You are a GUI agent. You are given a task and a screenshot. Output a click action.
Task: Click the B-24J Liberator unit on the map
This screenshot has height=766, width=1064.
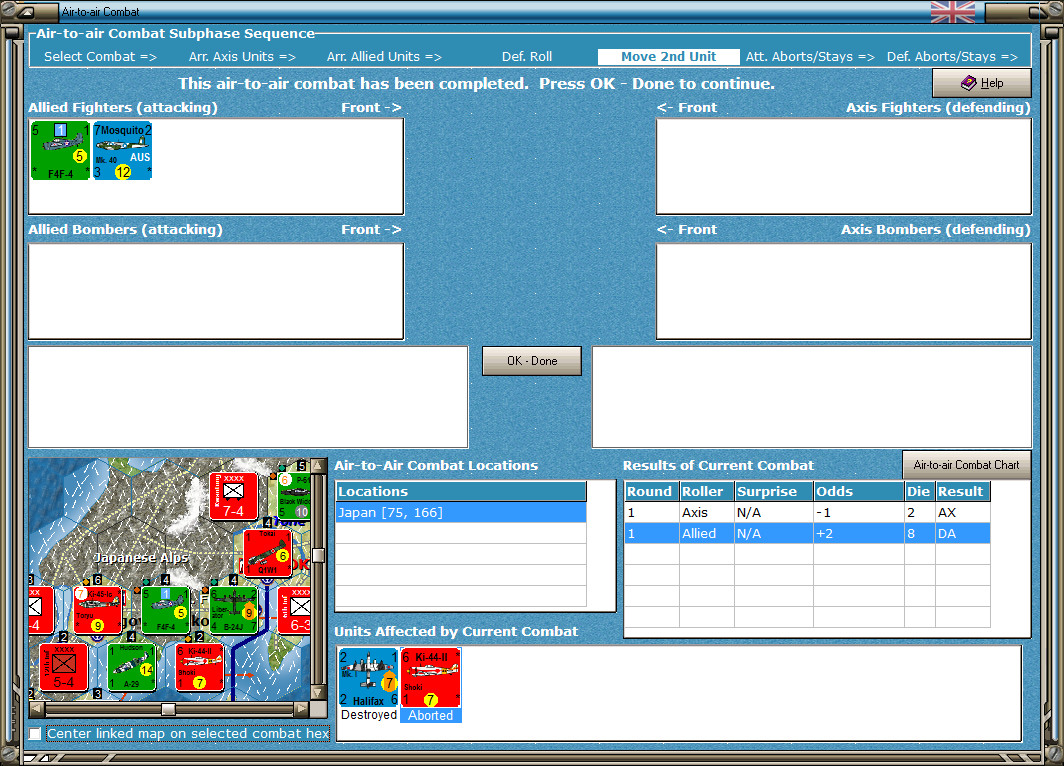click(x=233, y=610)
